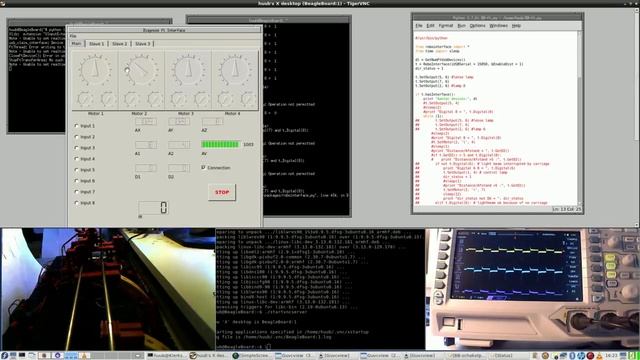The width and height of the screenshot is (640, 360).
Task: Click the oscilloscope video feed
Action: [532, 289]
